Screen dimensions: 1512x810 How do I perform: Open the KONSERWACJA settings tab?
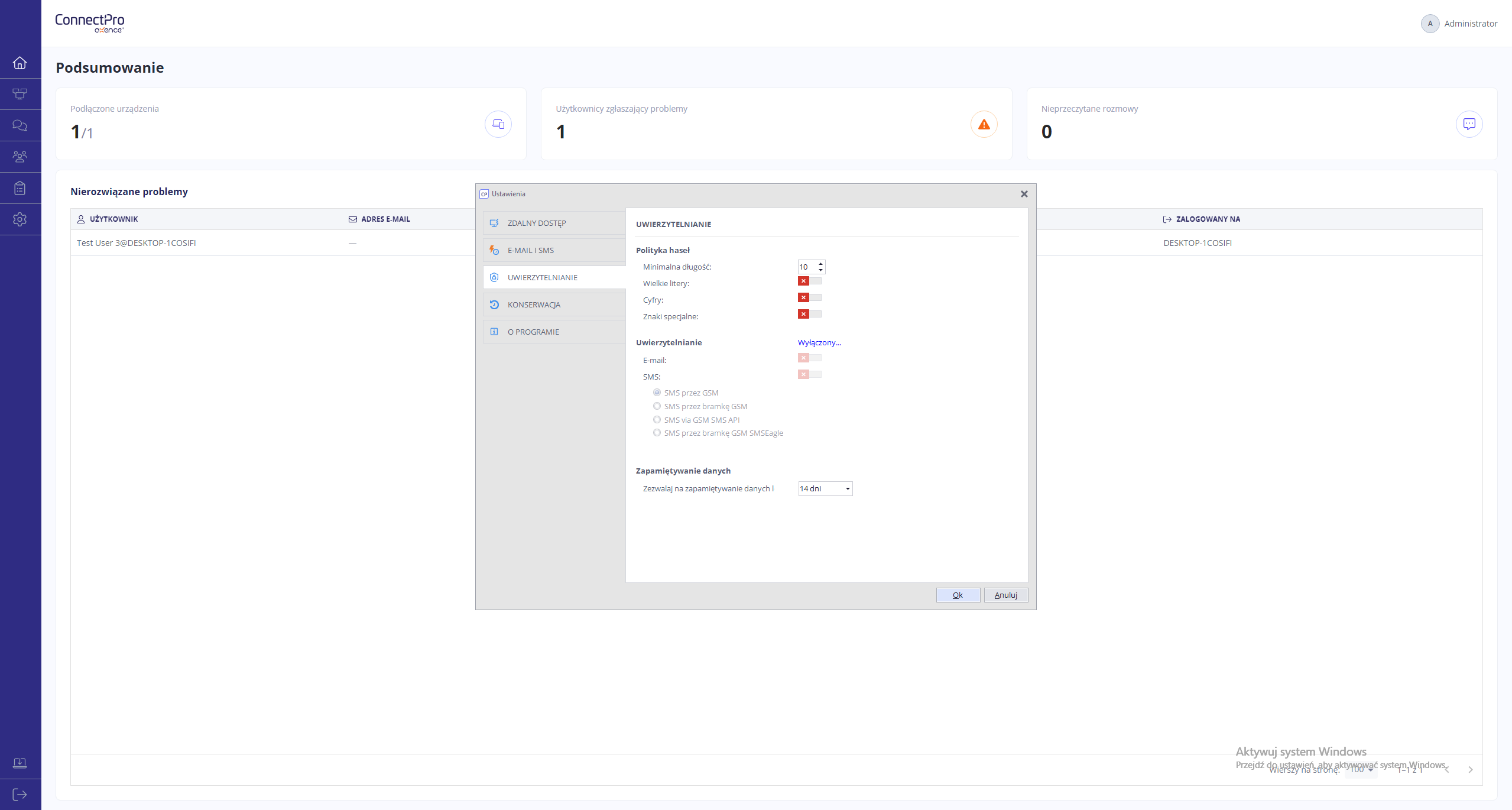coord(554,304)
